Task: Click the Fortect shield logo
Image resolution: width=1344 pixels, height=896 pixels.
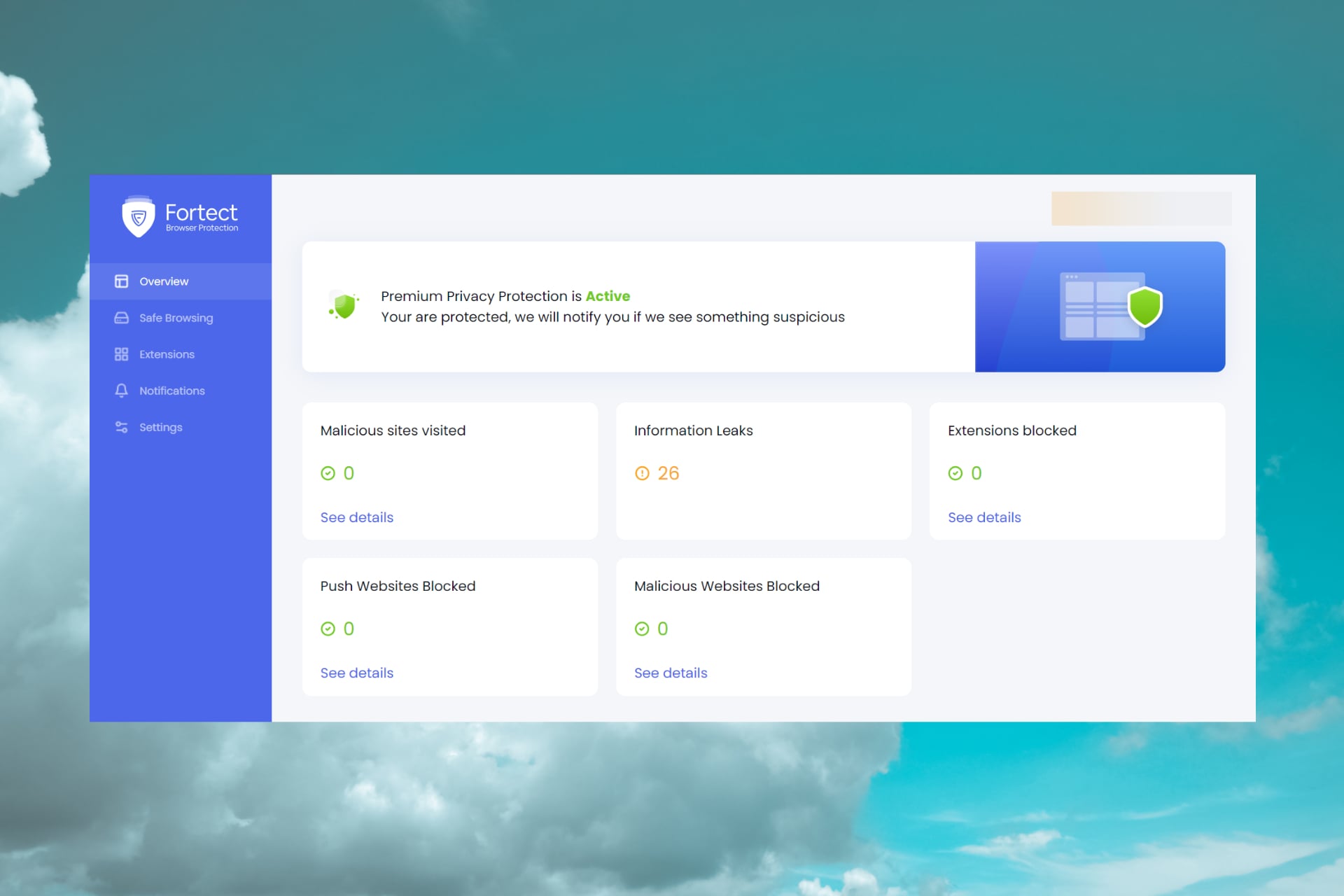Action: click(138, 217)
